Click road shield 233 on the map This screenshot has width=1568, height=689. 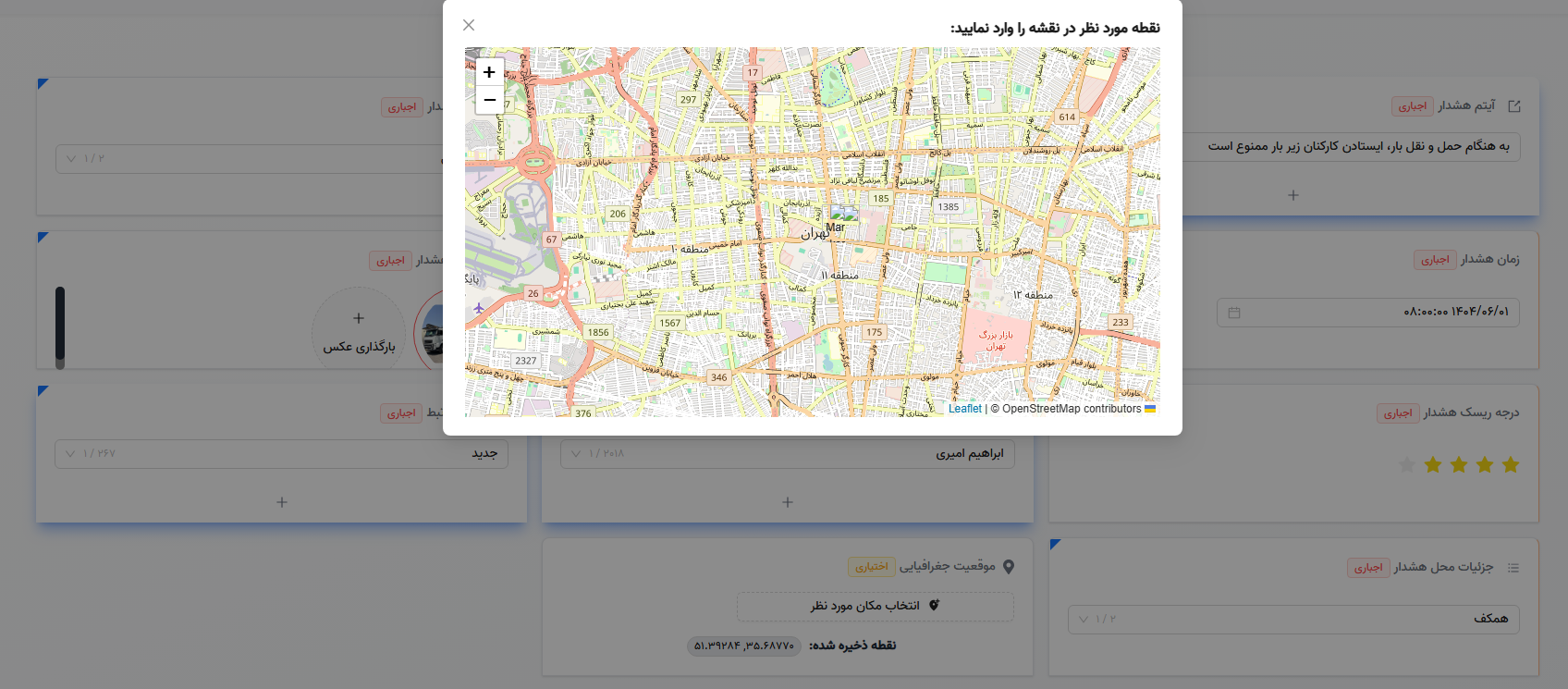(x=1121, y=323)
